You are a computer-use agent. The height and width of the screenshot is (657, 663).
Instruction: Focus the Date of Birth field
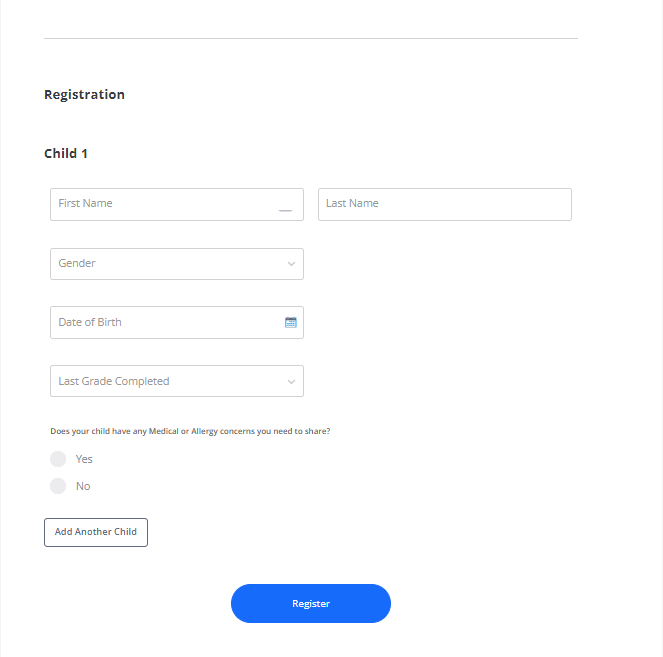166,322
